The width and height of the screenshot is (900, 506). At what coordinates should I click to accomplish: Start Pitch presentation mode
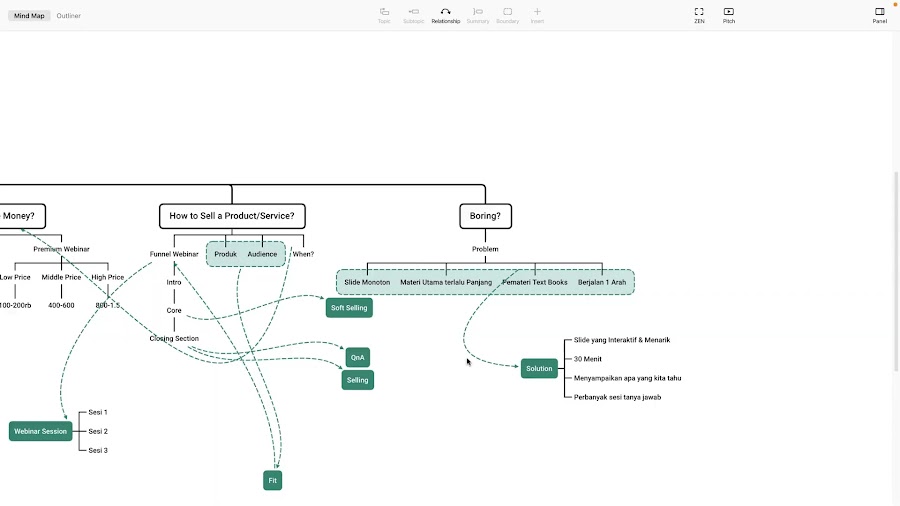(x=728, y=15)
